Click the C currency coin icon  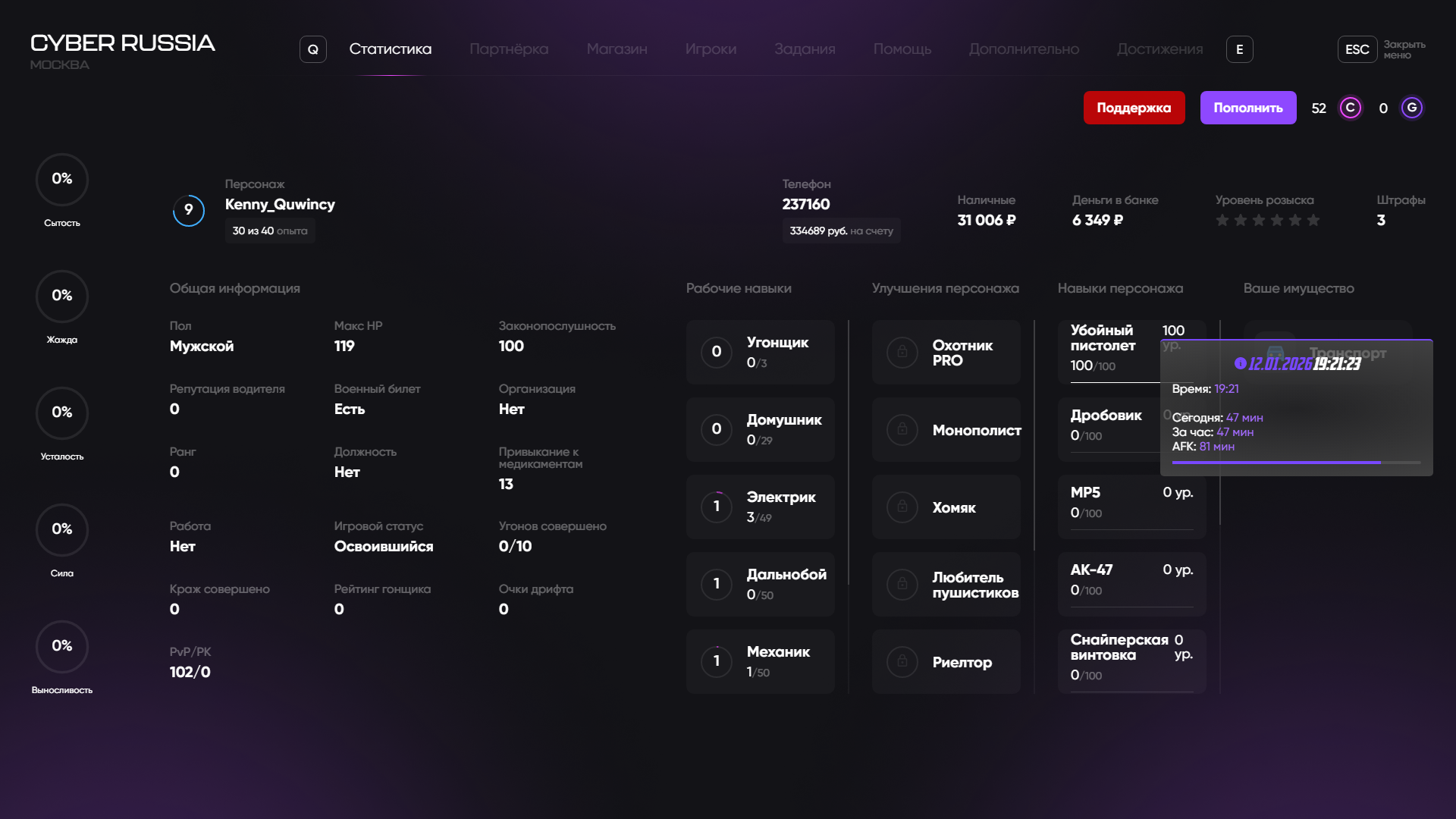tap(1350, 108)
